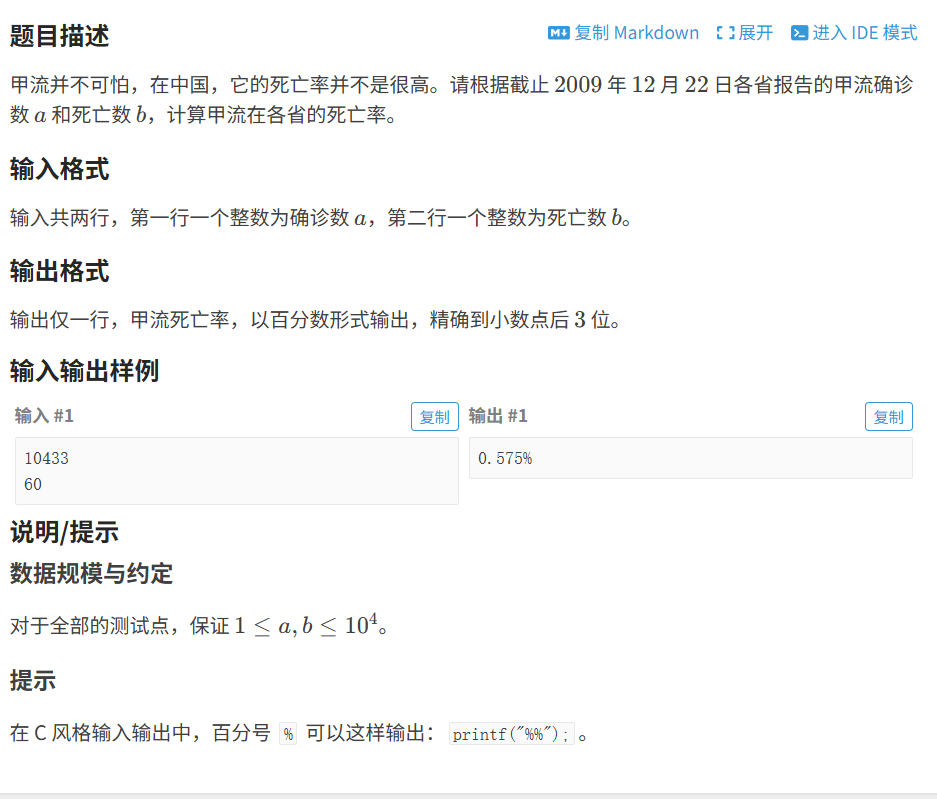Click the Markdown copy icon
The width and height of the screenshot is (937, 799).
(x=559, y=33)
